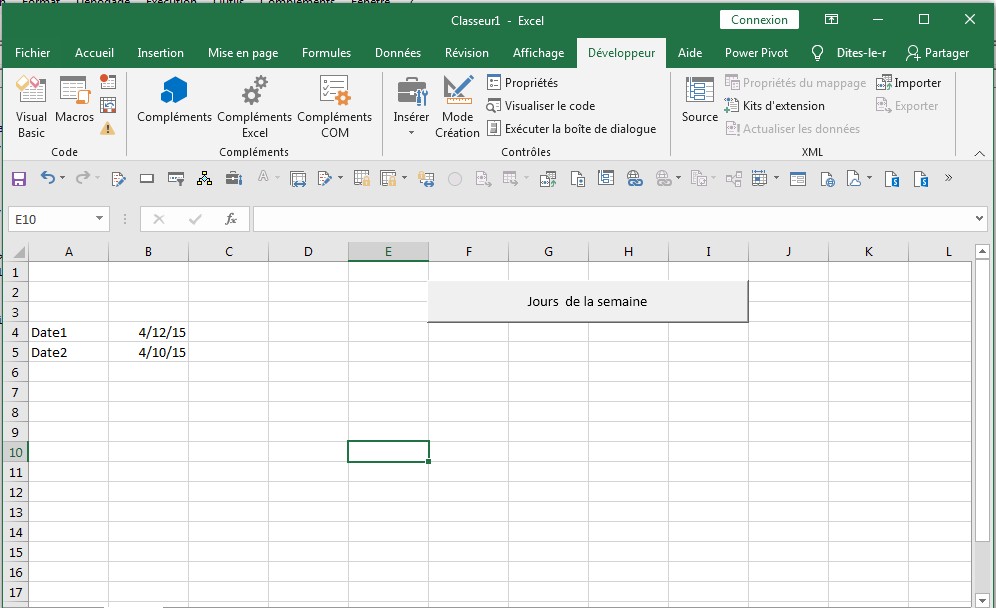Click the Connexion button
The image size is (996, 608).
click(759, 19)
